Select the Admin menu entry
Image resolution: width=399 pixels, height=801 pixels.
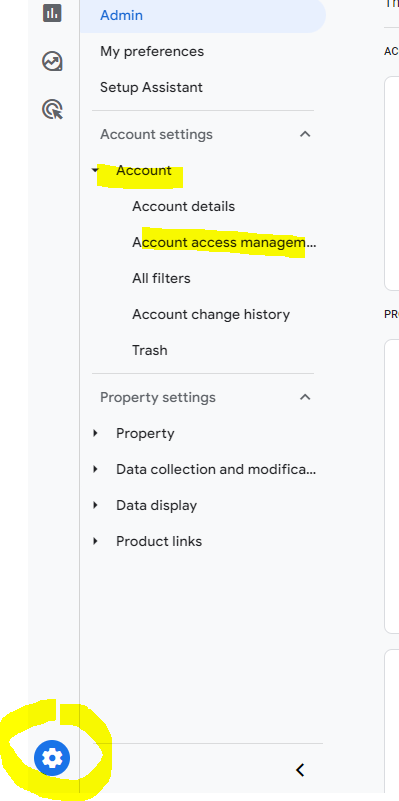click(202, 15)
